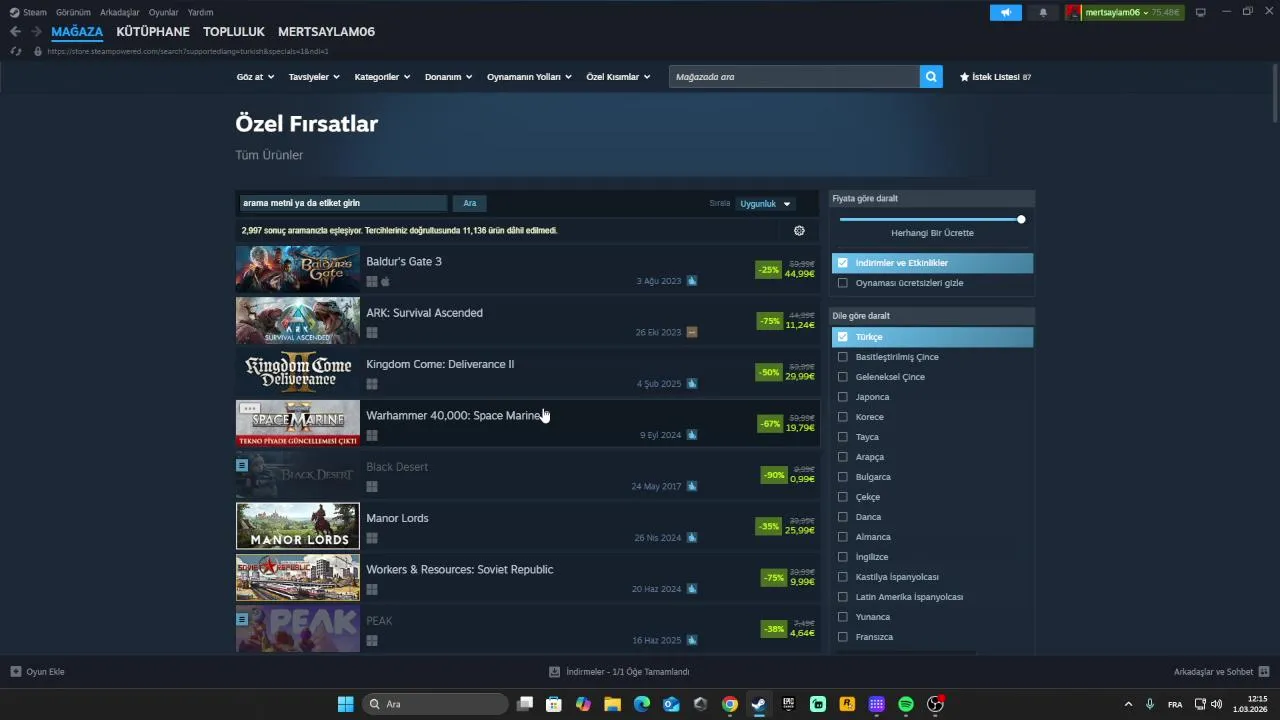Viewport: 1280px width, 720px height.
Task: Open the Görünüm menu
Action: point(73,12)
